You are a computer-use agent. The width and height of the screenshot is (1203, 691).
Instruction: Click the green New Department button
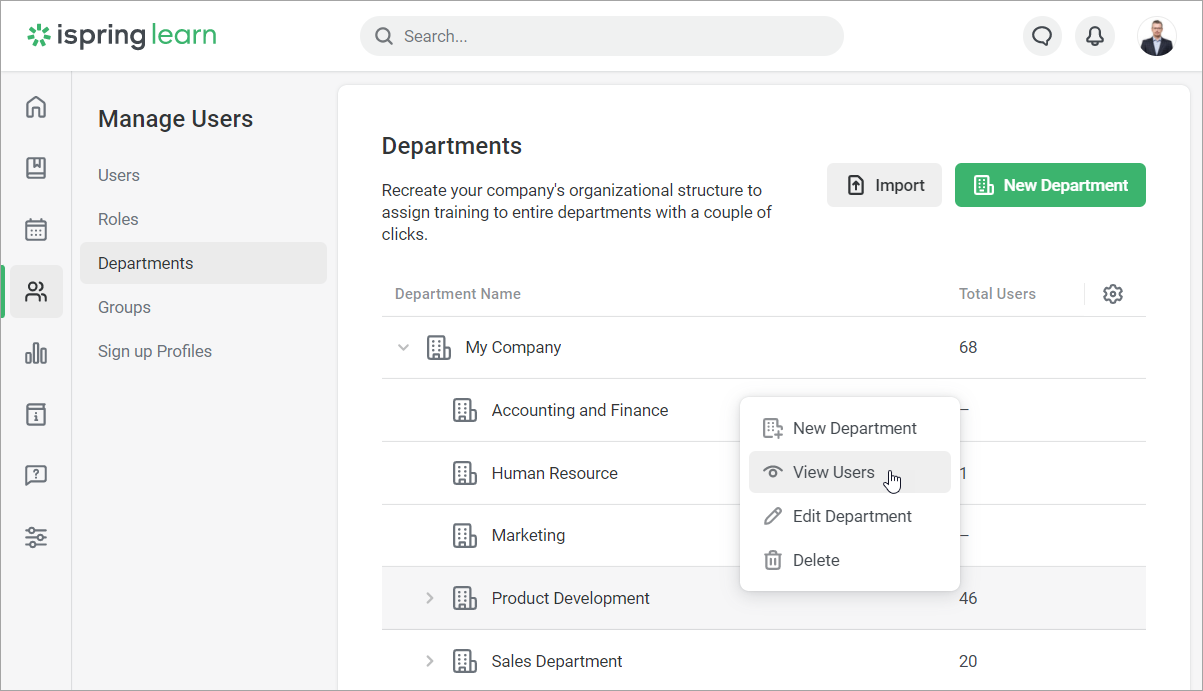[1050, 185]
